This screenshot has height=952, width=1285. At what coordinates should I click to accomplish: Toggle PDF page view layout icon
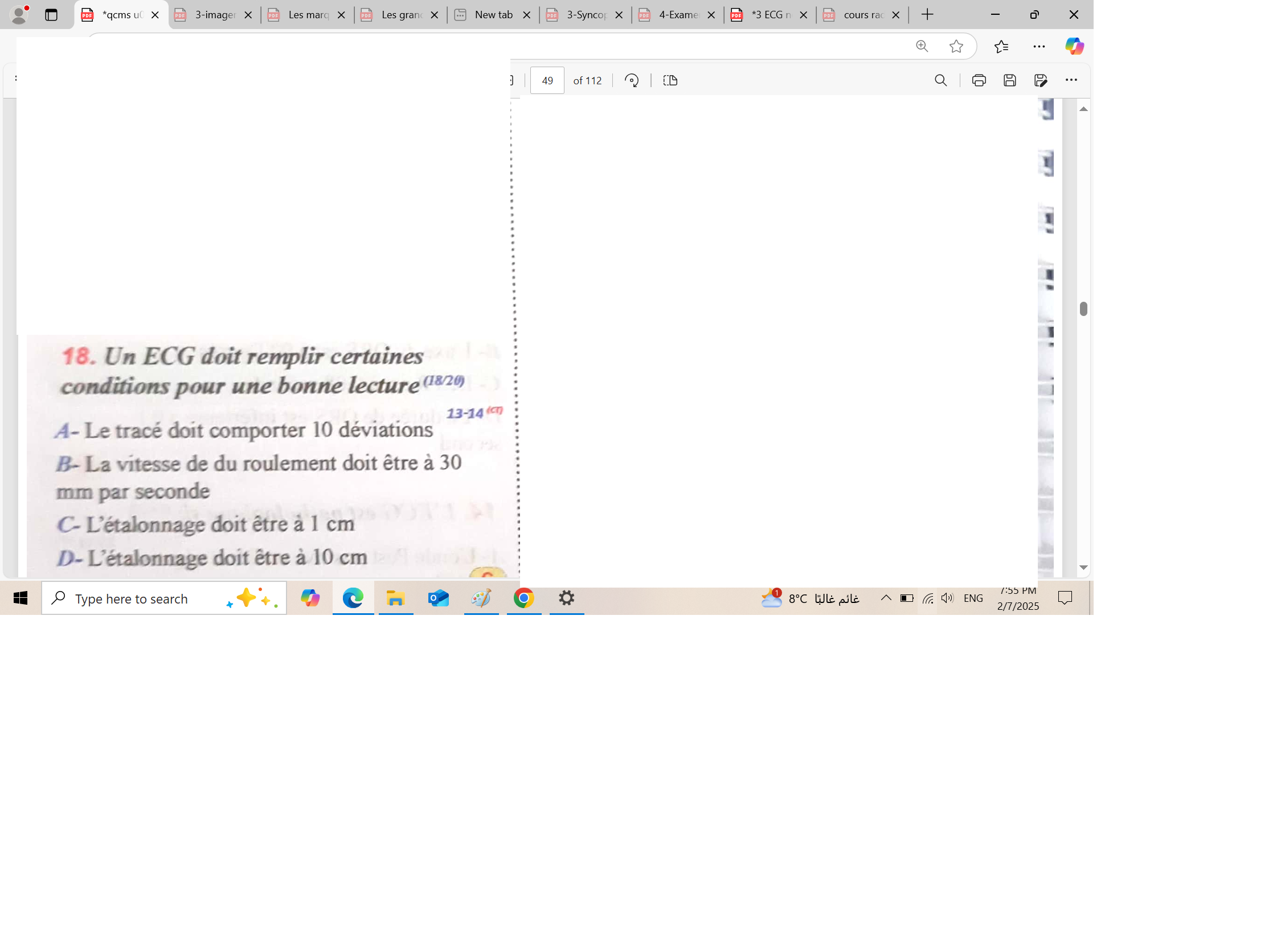click(670, 80)
